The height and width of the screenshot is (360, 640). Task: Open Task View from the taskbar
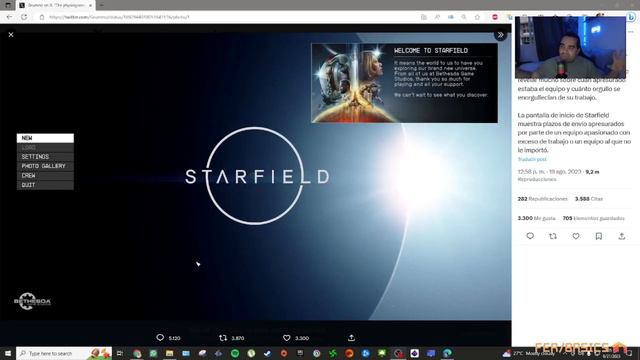pyautogui.click(x=120, y=353)
